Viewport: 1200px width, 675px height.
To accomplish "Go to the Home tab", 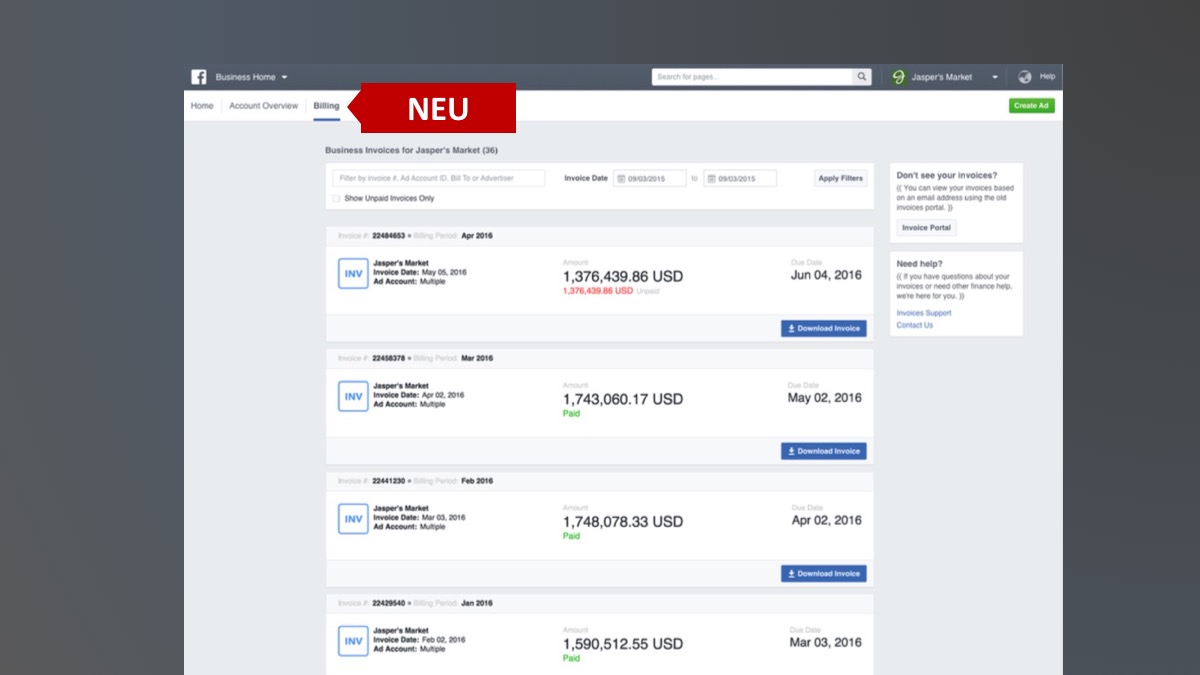I will pos(202,106).
